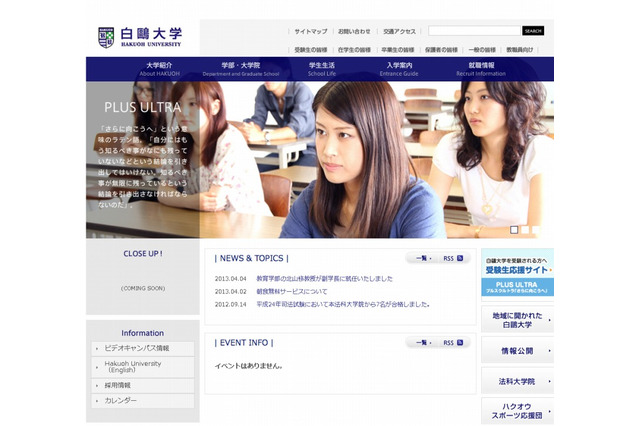This screenshot has height=426, width=640.
Task: Open the お問い合わせ contact link
Action: coord(354,31)
